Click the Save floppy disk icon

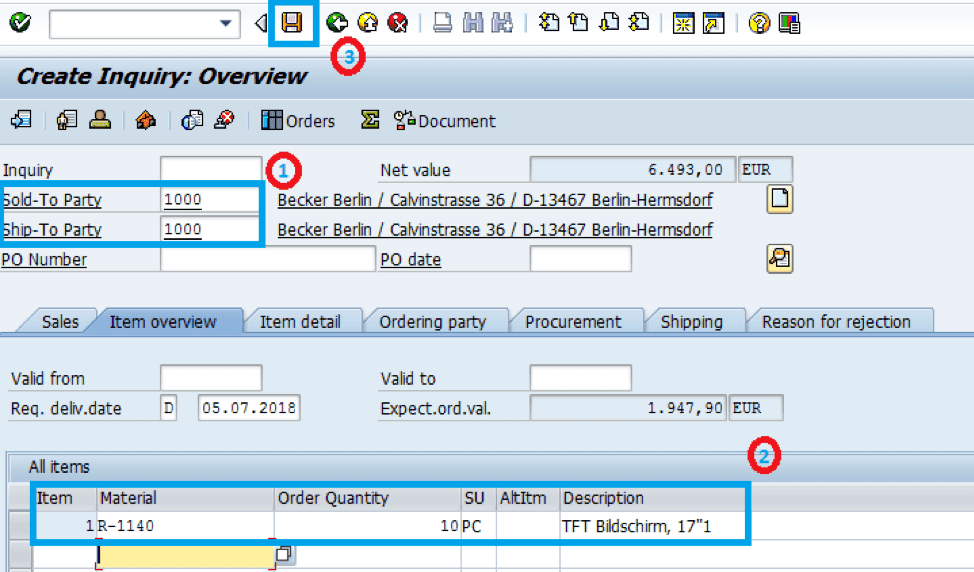point(292,23)
